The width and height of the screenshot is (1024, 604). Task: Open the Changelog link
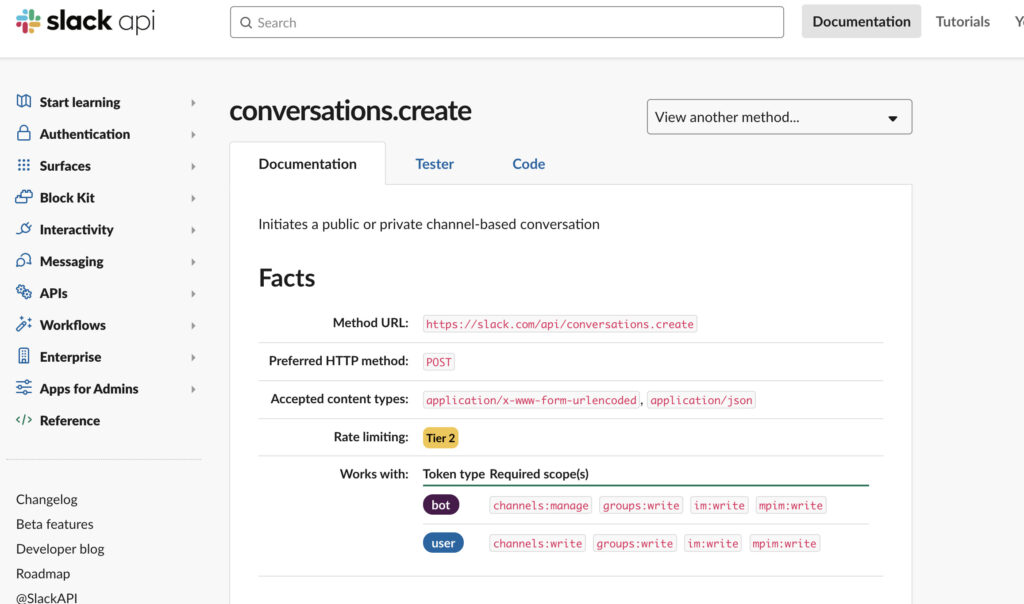(46, 500)
